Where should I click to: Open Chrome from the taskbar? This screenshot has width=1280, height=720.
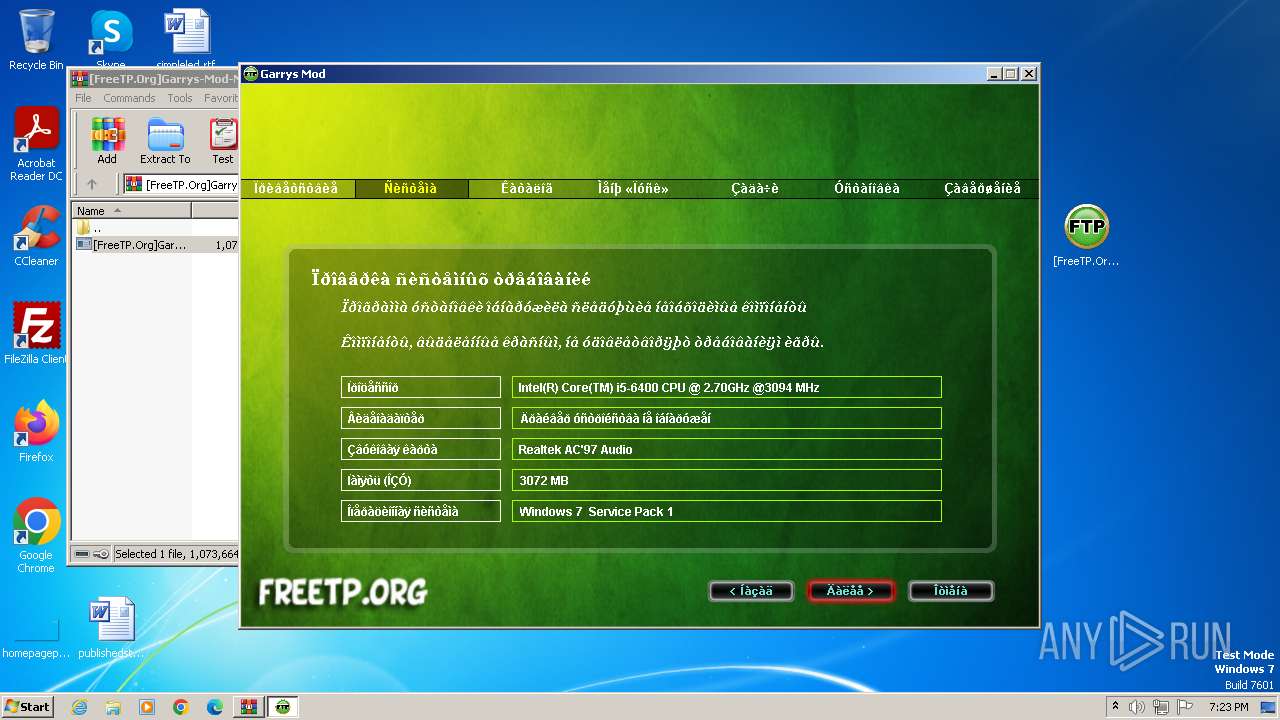[181, 707]
